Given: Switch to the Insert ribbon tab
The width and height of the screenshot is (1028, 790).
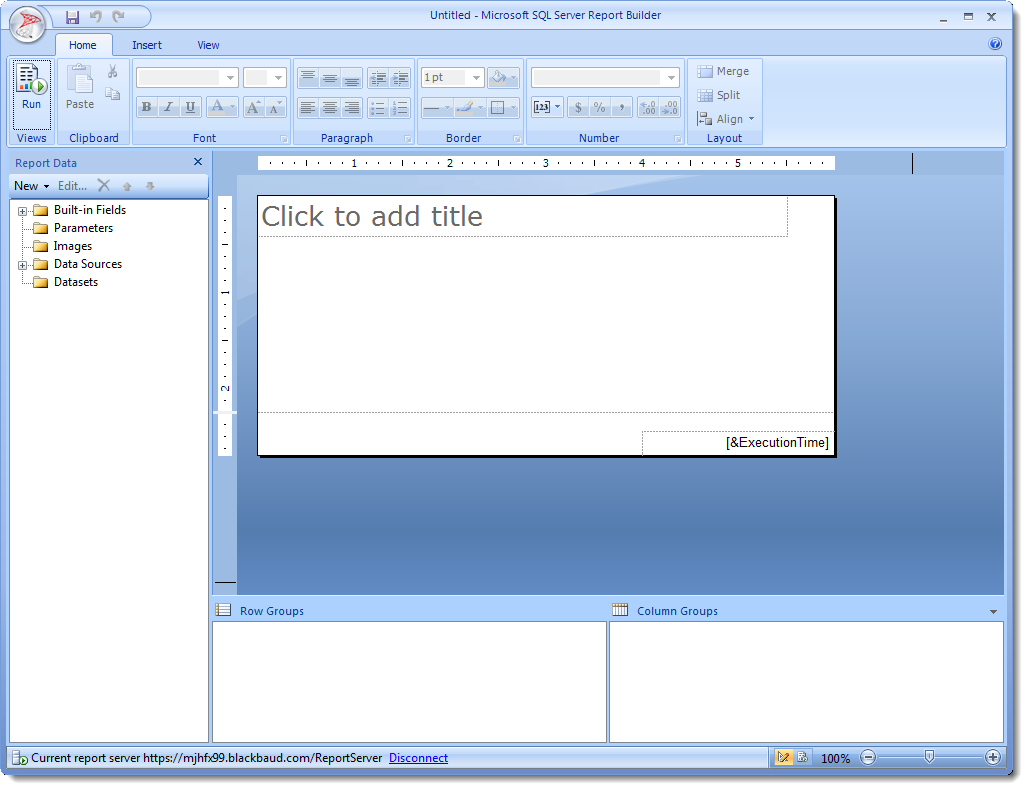Looking at the screenshot, I should click(x=147, y=45).
